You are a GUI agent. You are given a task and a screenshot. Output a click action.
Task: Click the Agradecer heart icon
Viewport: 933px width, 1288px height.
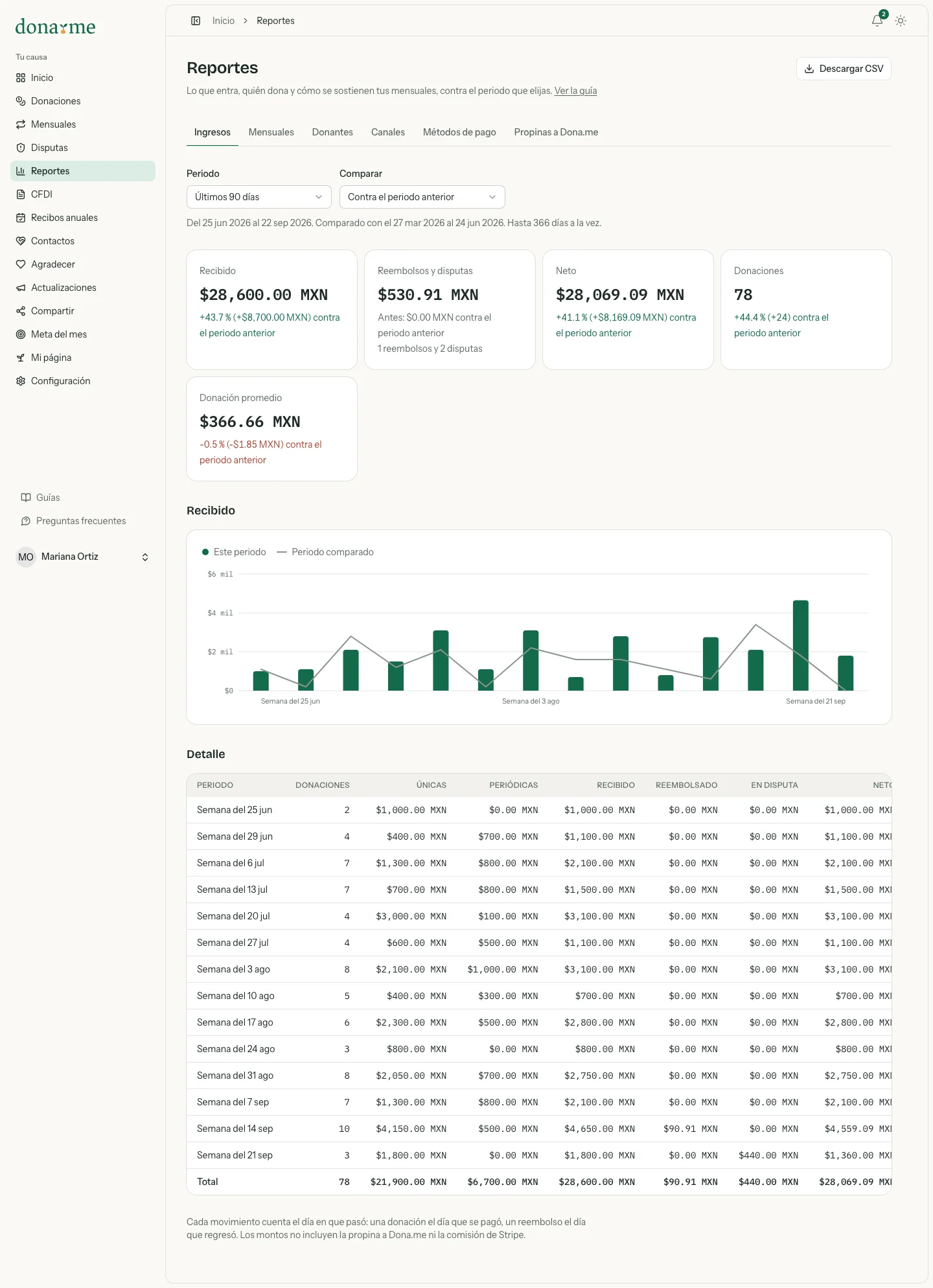(21, 264)
